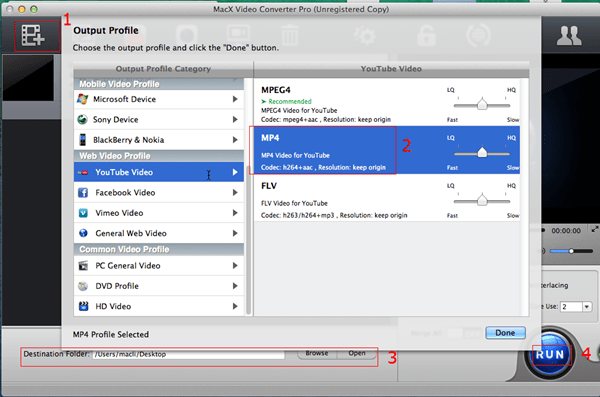This screenshot has height=397, width=600.
Task: Click the Add Video film icon
Action: 33,35
